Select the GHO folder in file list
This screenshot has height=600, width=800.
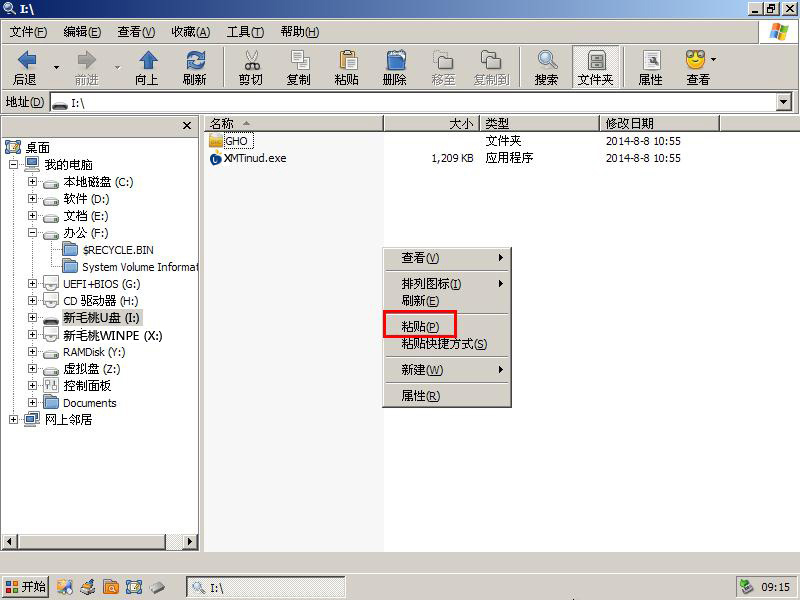[x=236, y=141]
